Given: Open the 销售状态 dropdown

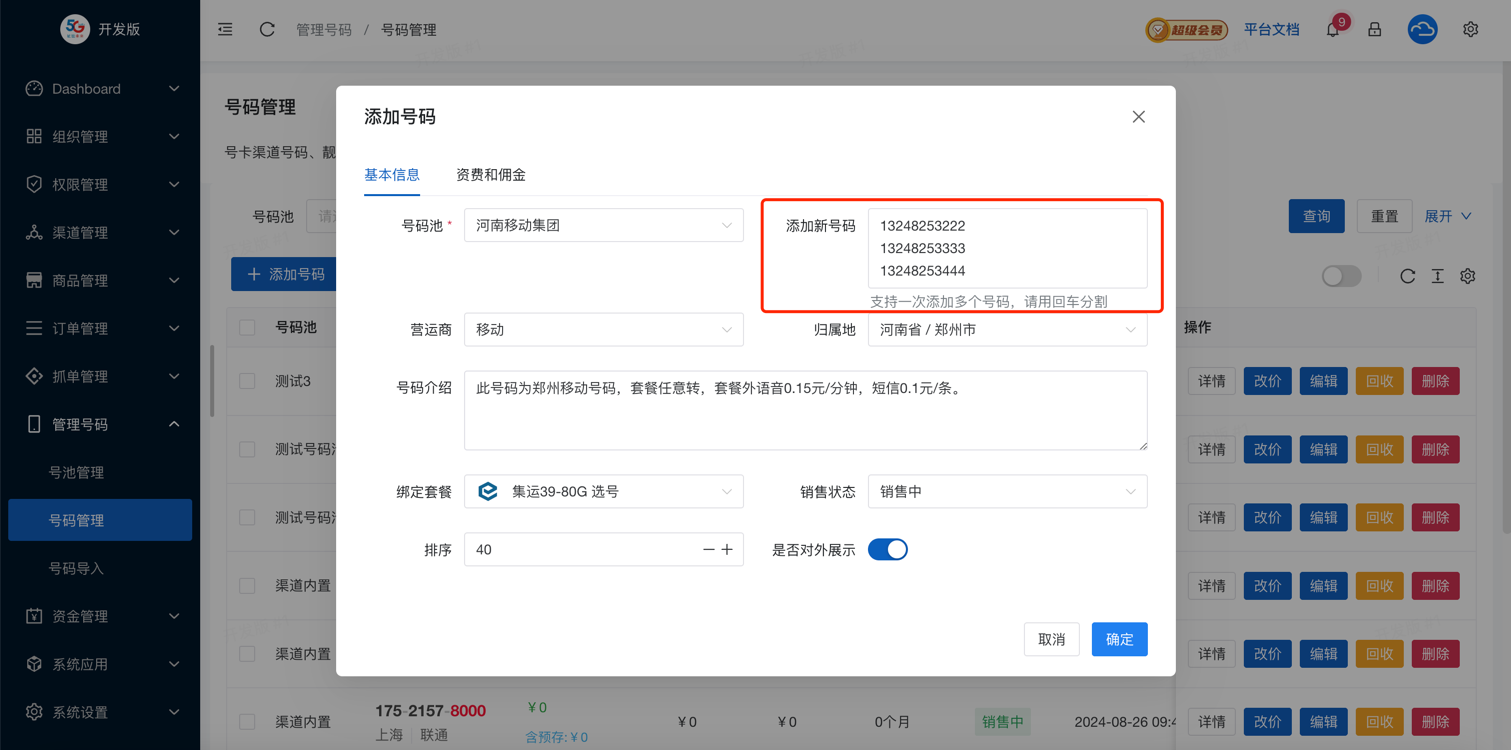Looking at the screenshot, I should click(x=1007, y=492).
